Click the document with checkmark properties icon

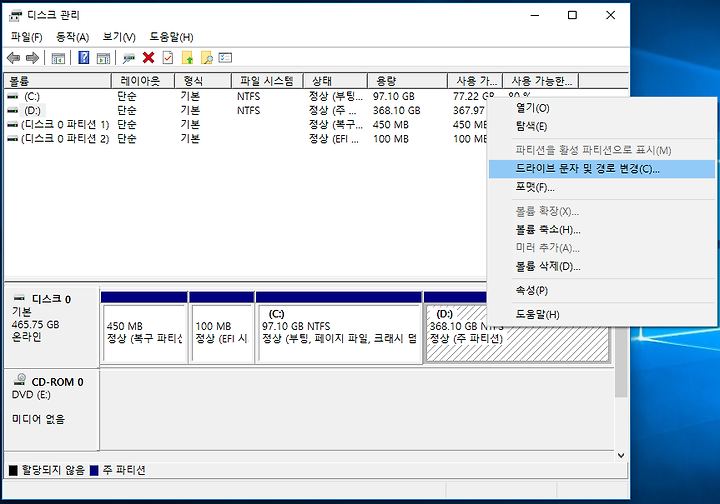click(x=168, y=58)
